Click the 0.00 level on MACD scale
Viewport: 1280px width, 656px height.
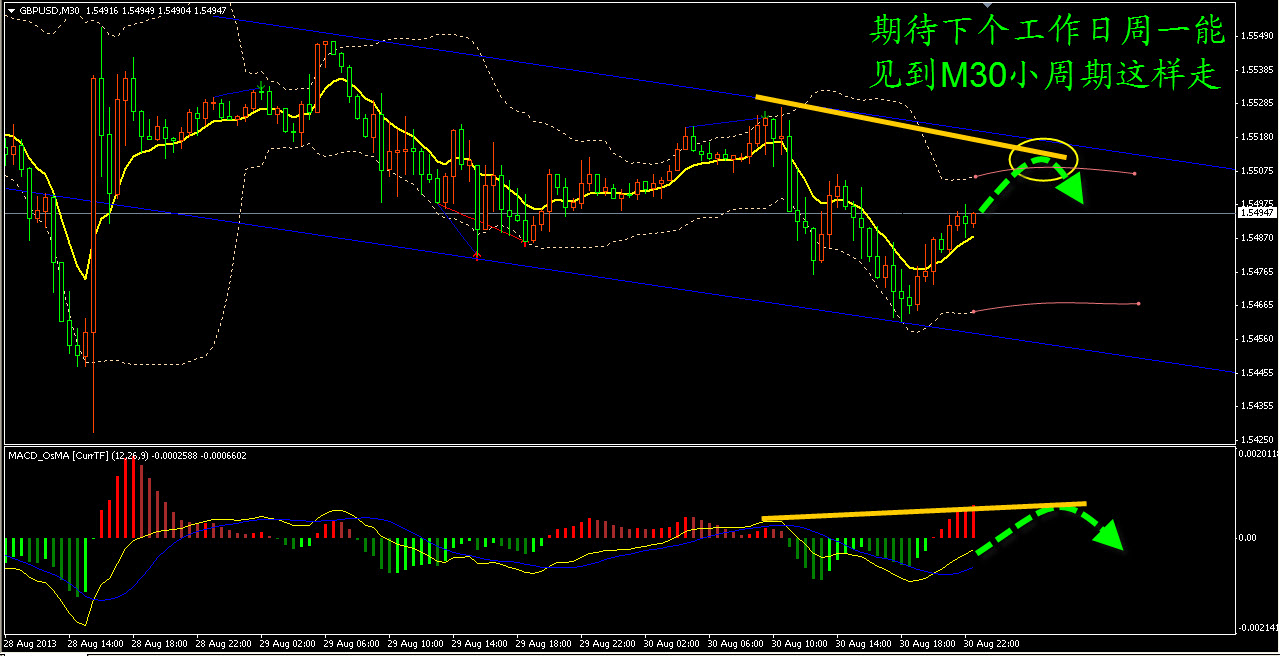click(x=1249, y=538)
